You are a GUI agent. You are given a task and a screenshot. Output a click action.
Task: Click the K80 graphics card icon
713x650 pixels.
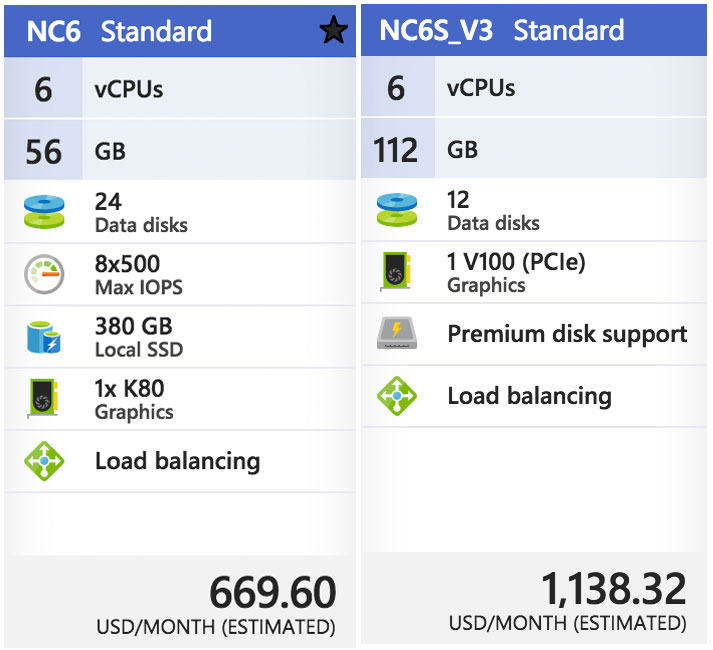point(43,399)
